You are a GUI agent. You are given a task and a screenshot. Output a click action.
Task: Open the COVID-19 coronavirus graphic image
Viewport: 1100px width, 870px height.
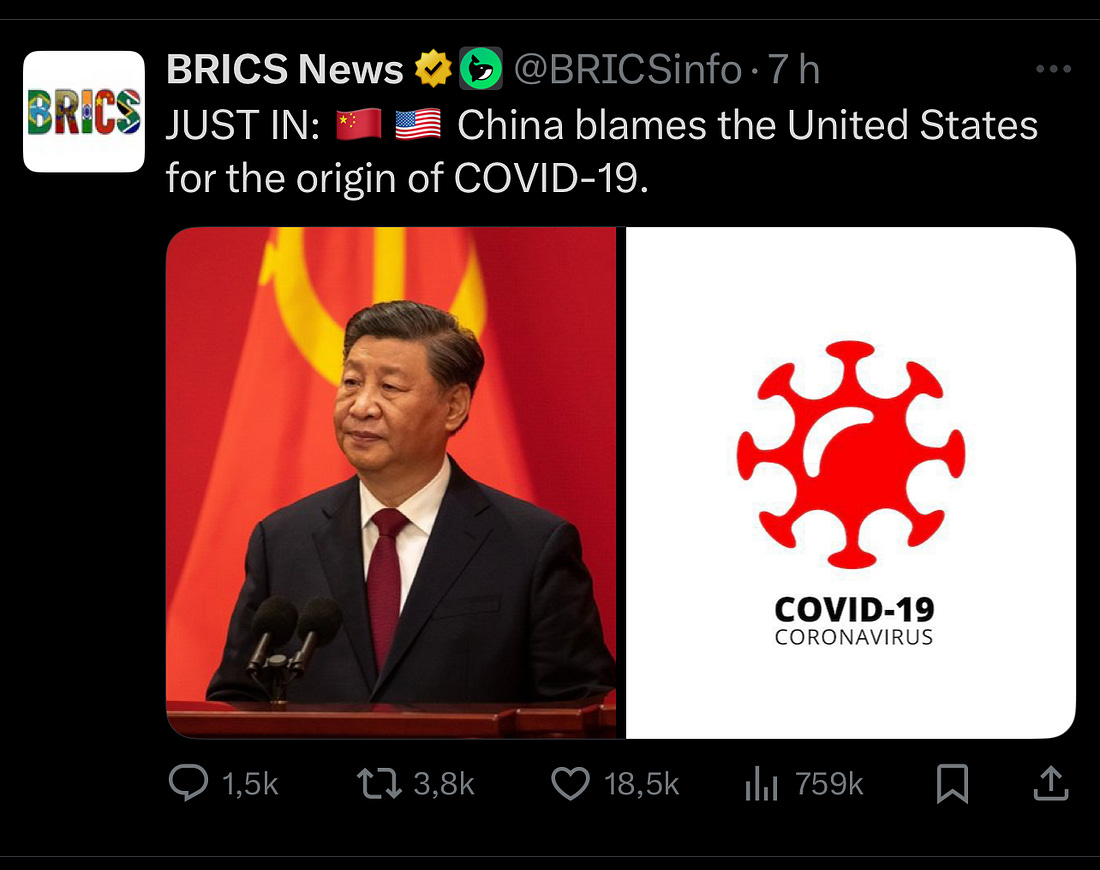pos(850,482)
